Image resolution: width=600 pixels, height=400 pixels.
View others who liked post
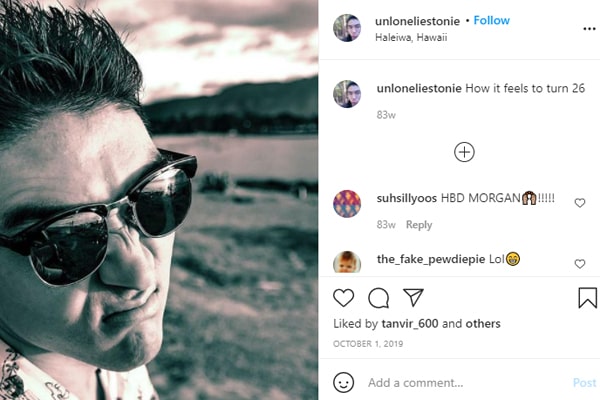[x=484, y=324]
